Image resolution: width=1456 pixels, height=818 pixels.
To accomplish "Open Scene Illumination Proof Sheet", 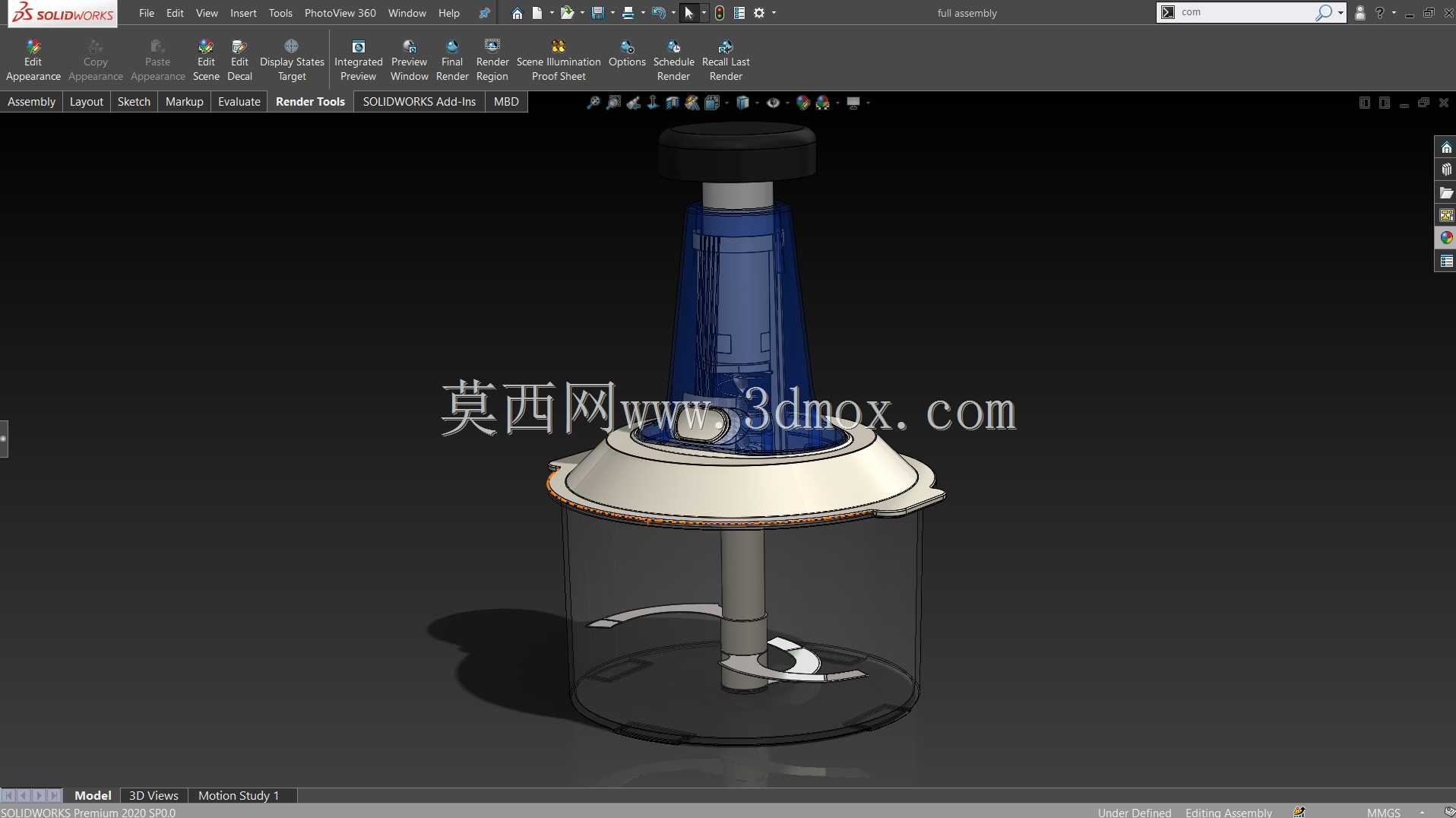I will pyautogui.click(x=559, y=60).
